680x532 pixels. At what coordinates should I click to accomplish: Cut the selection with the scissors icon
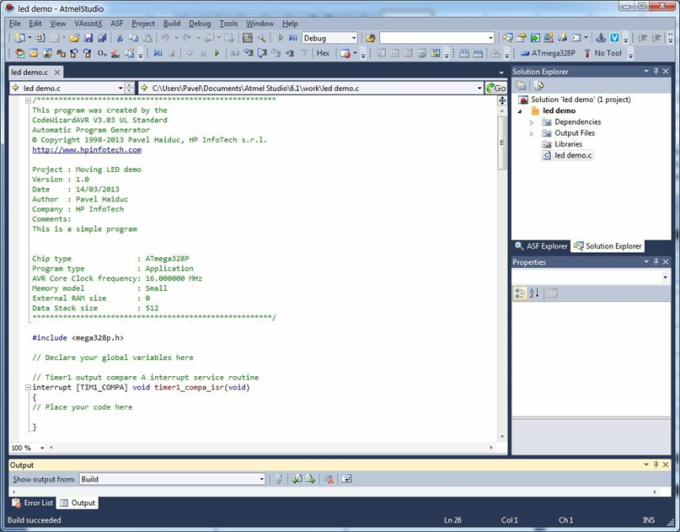pyautogui.click(x=120, y=38)
